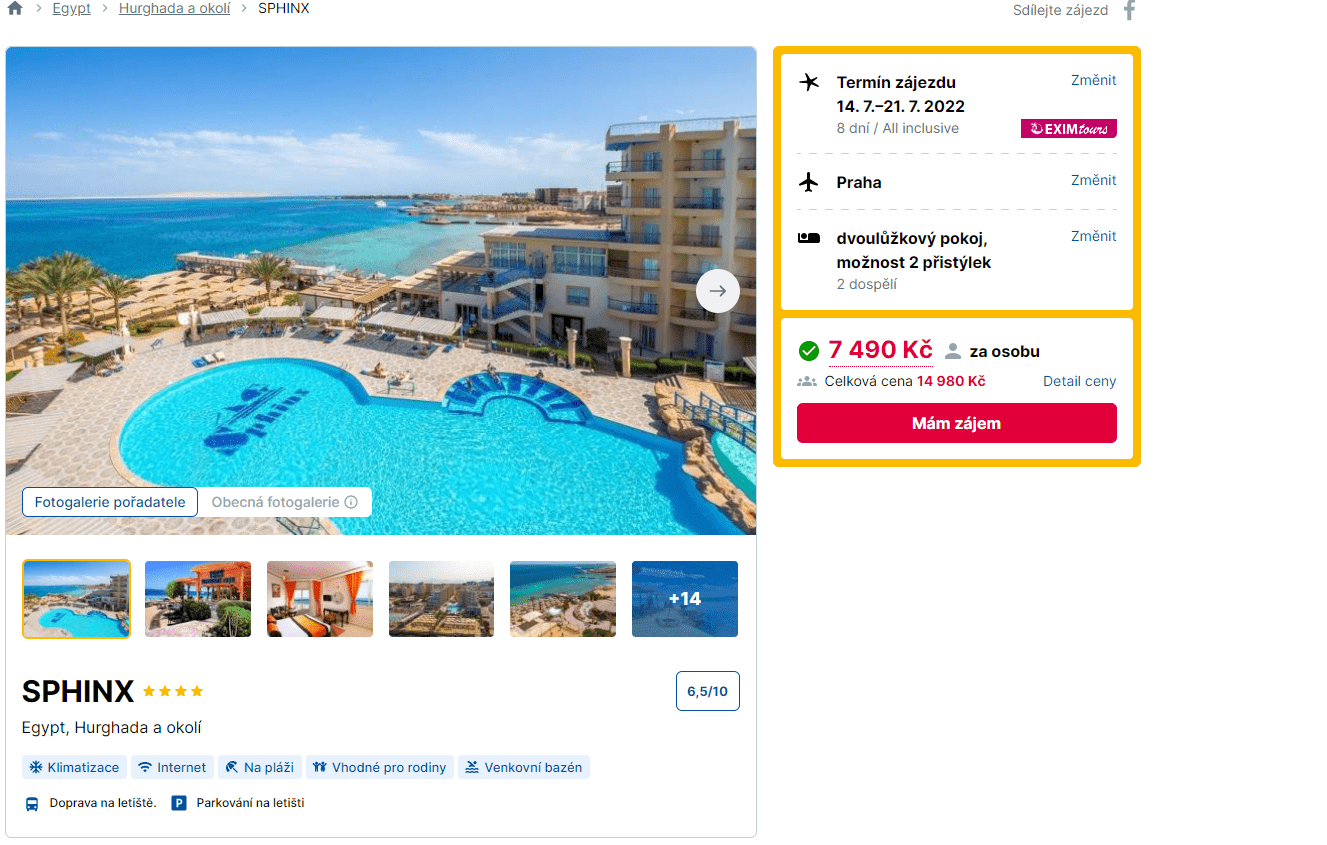Select the orange hotel room thumbnail
The width and height of the screenshot is (1327, 845).
[x=320, y=599]
